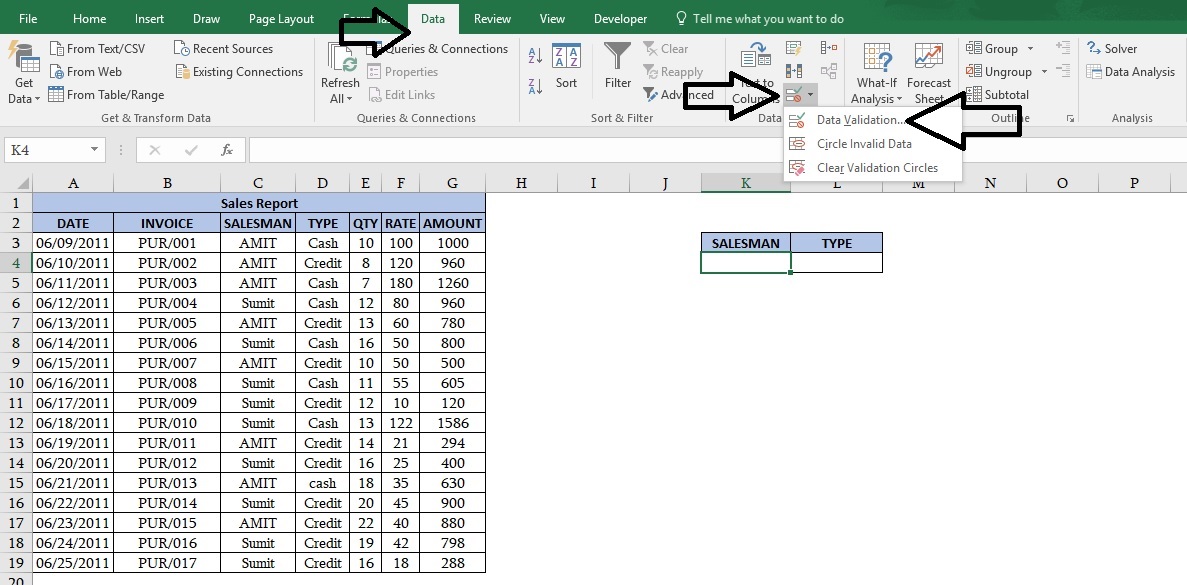Image resolution: width=1187 pixels, height=585 pixels.
Task: Open the Get Data menu
Action: point(23,72)
